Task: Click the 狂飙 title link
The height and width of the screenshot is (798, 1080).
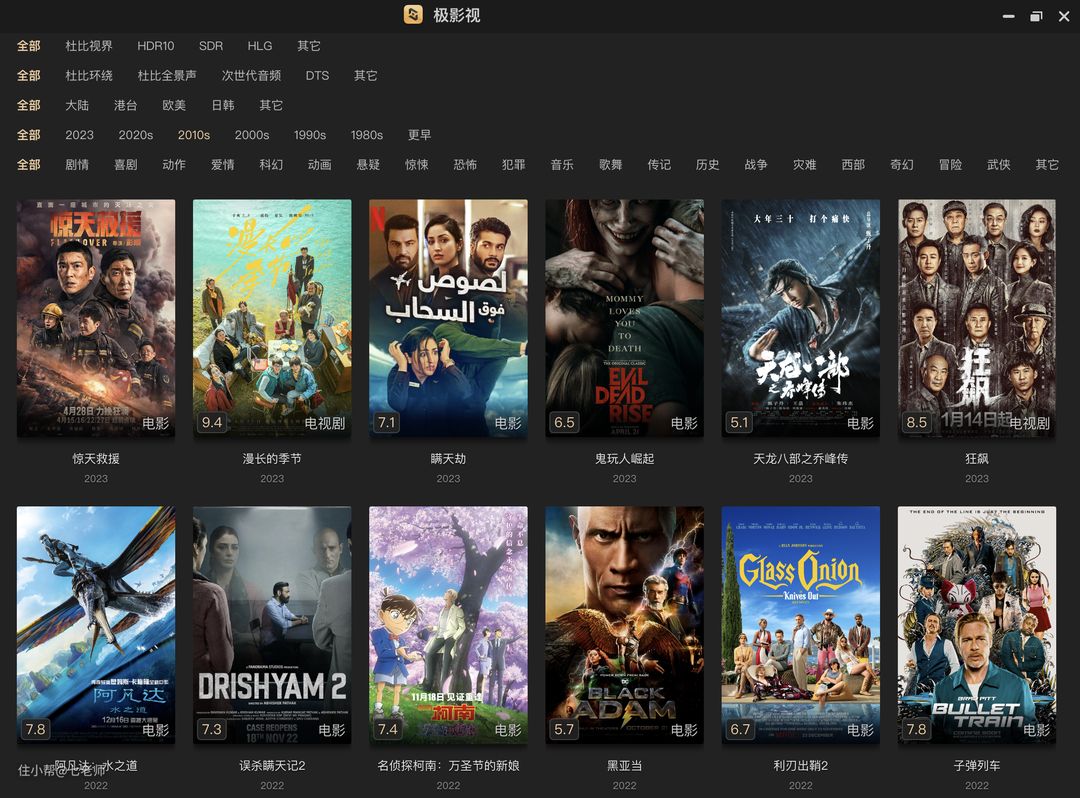Action: (976, 459)
